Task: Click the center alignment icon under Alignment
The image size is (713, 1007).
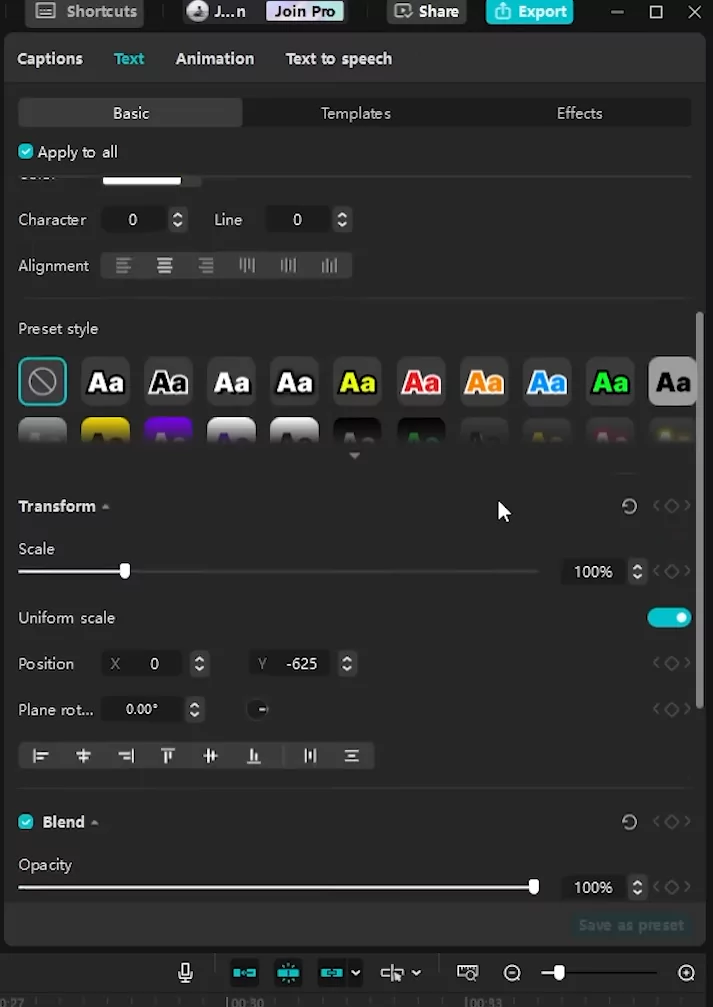Action: click(164, 265)
